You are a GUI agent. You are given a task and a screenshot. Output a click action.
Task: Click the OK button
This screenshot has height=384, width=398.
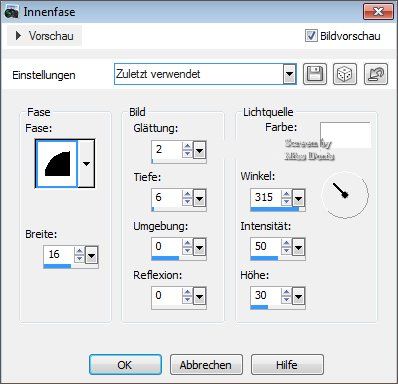coord(125,365)
